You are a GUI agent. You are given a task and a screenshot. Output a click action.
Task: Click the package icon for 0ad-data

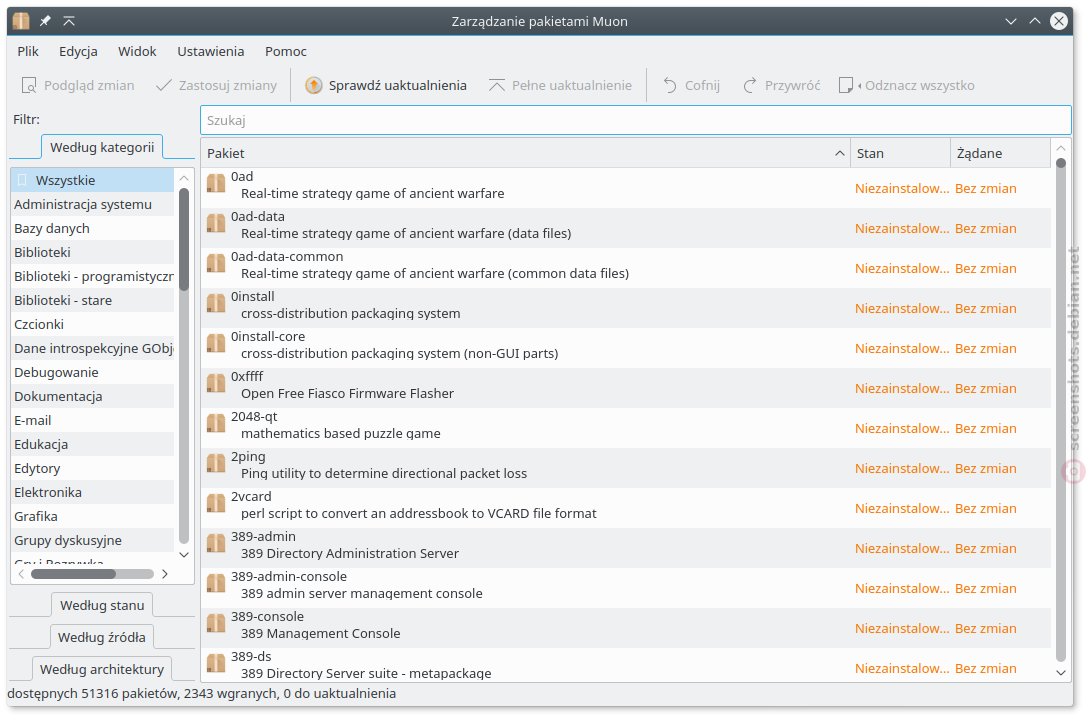click(216, 223)
